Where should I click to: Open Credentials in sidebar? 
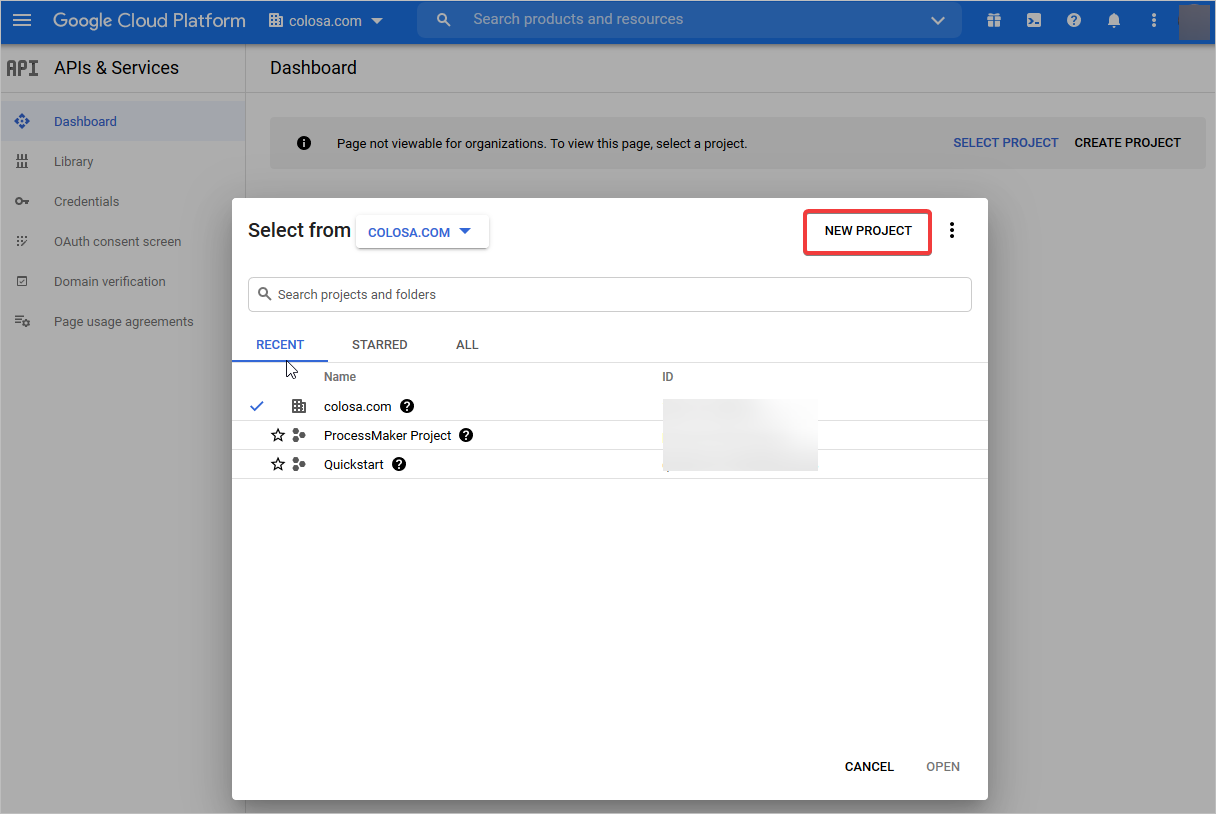(123, 201)
